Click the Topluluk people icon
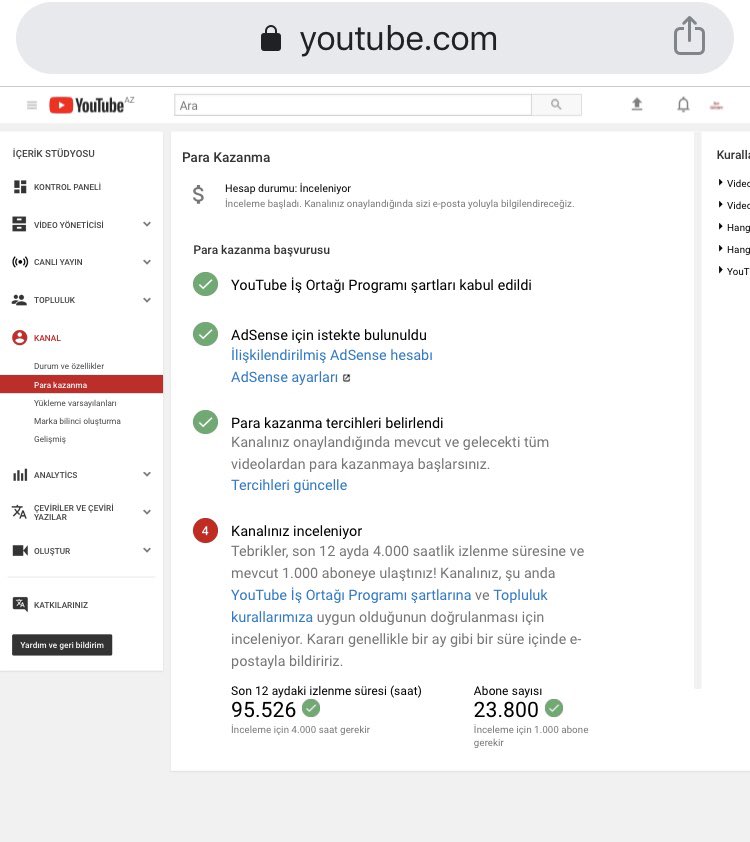This screenshot has width=750, height=842. point(19,300)
